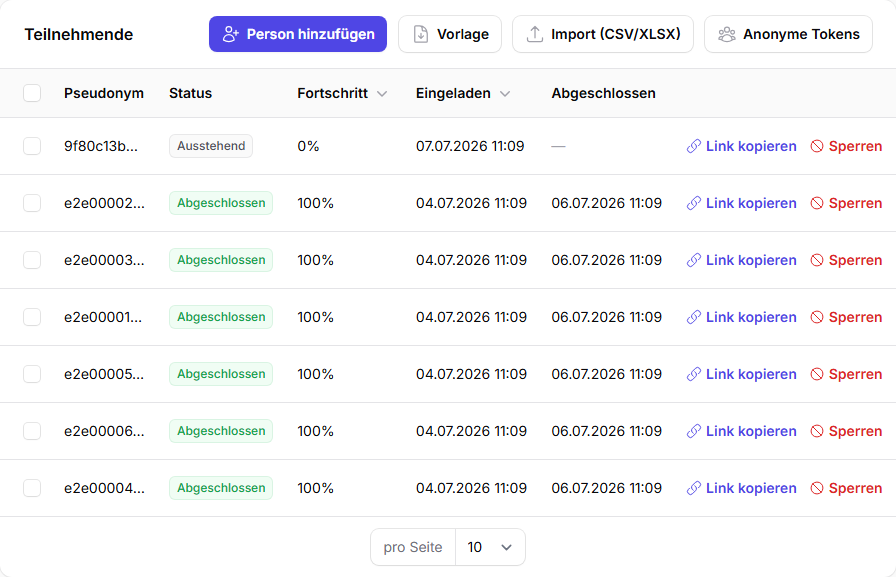This screenshot has width=896, height=577.
Task: Click the Abgeschlossen column header
Action: click(x=603, y=93)
